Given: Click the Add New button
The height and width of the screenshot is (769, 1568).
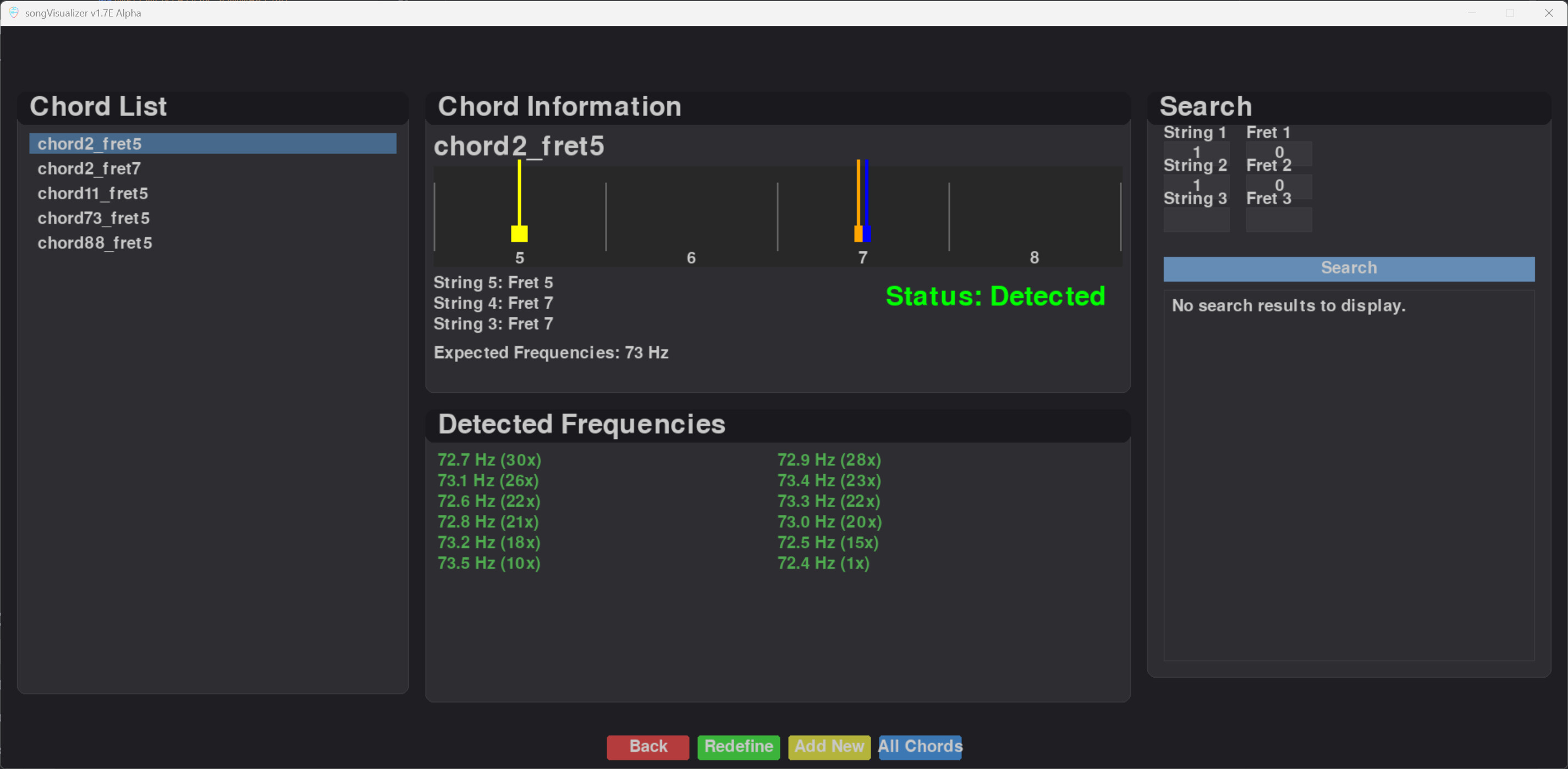Looking at the screenshot, I should click(x=829, y=747).
